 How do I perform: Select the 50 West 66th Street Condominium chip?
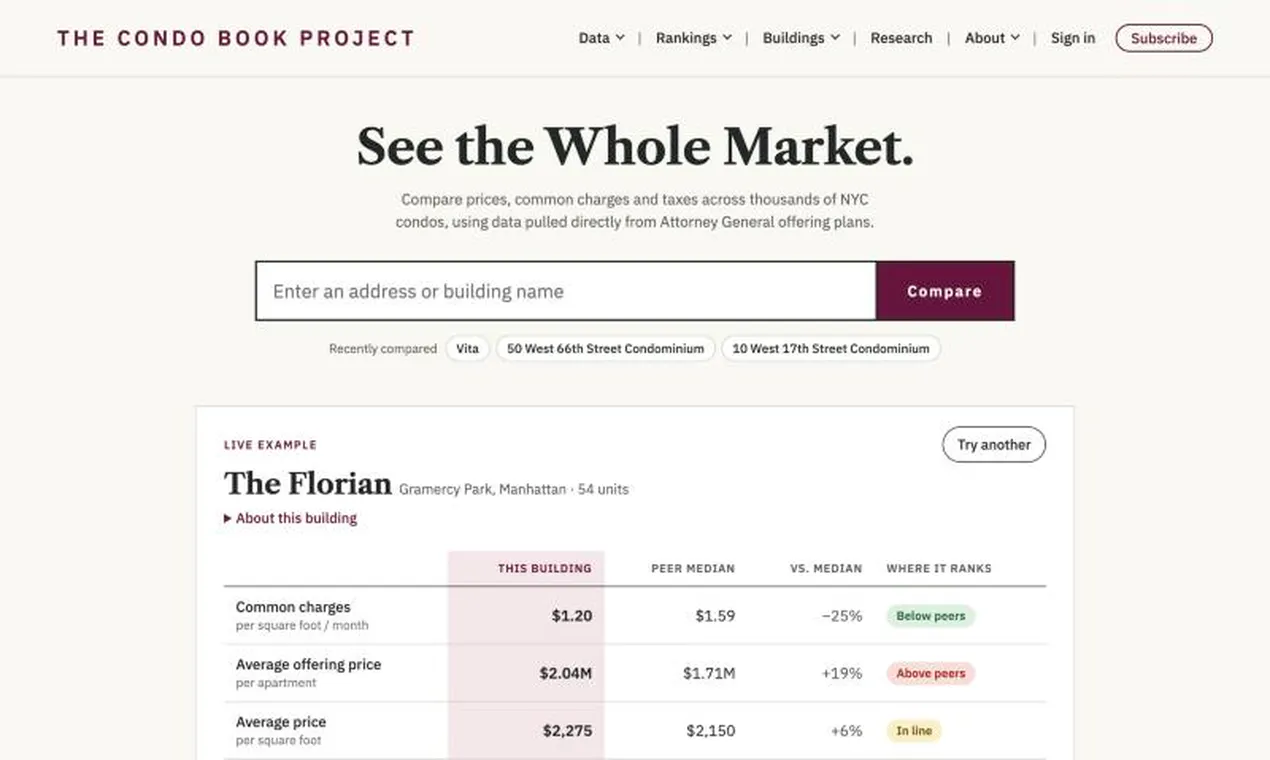tap(605, 349)
